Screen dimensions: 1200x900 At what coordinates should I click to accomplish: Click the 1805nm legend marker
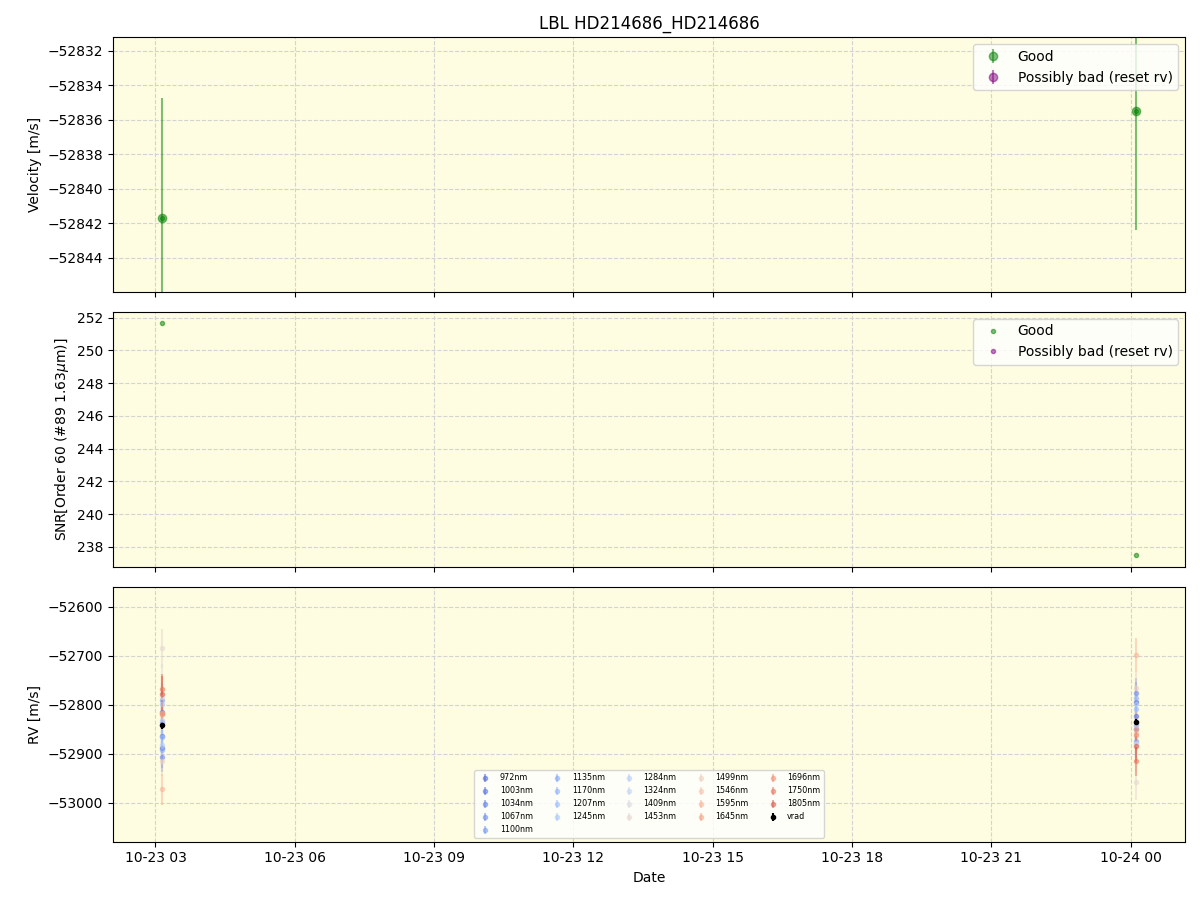tap(773, 804)
